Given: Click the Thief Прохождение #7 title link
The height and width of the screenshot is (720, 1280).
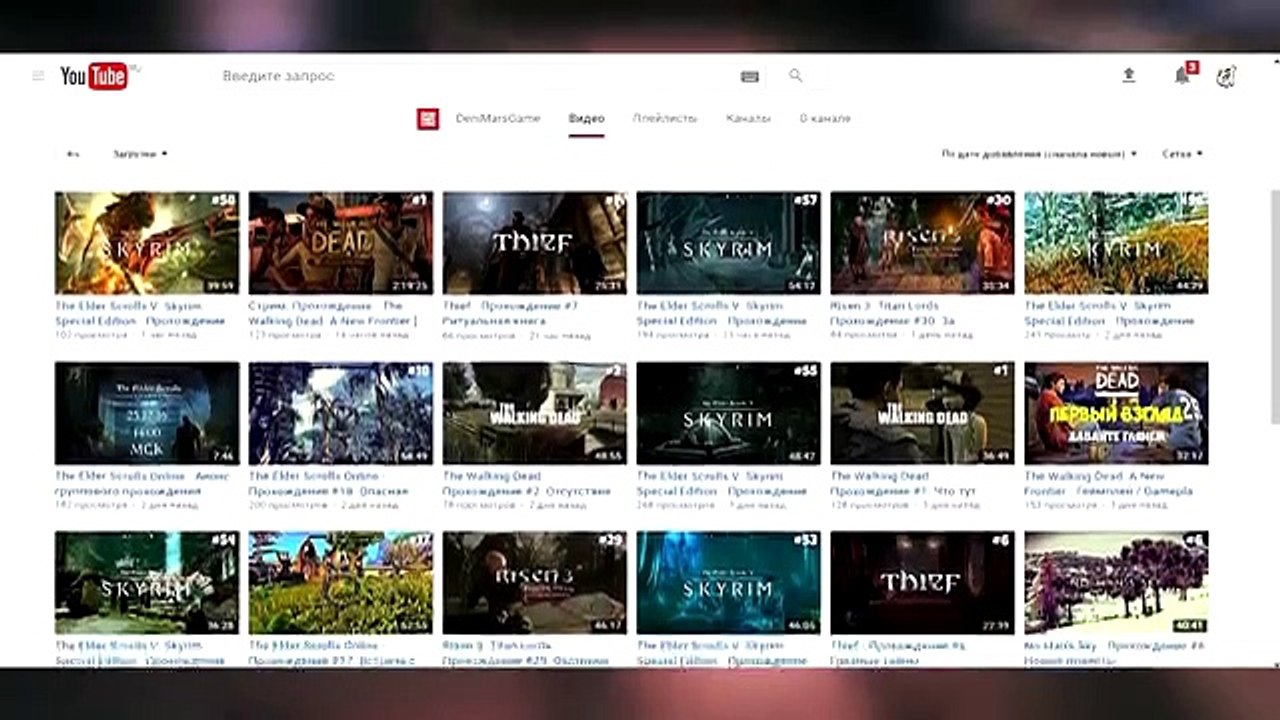Looking at the screenshot, I should (511, 313).
